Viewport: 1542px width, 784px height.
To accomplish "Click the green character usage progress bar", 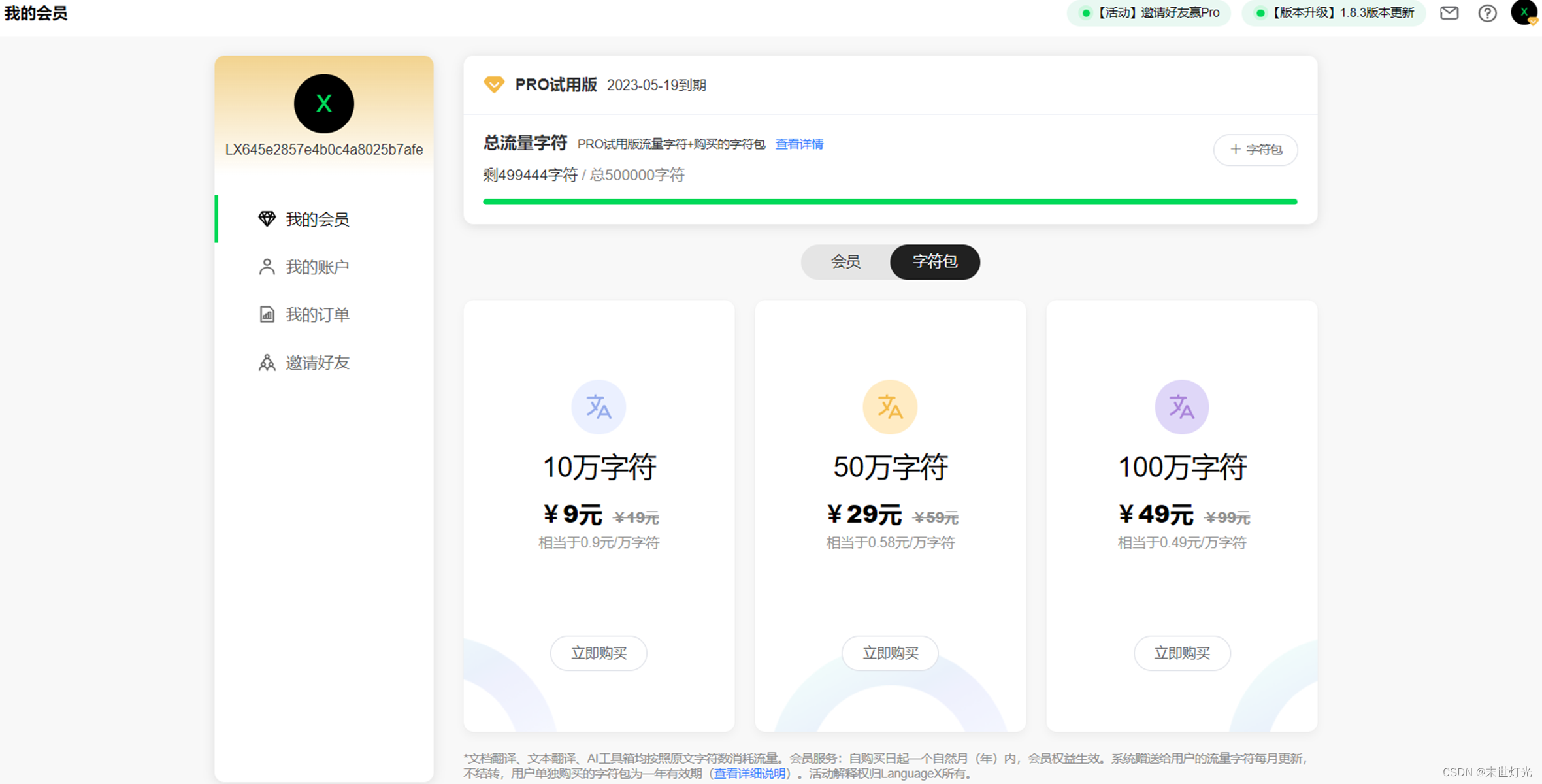I will coord(890,202).
